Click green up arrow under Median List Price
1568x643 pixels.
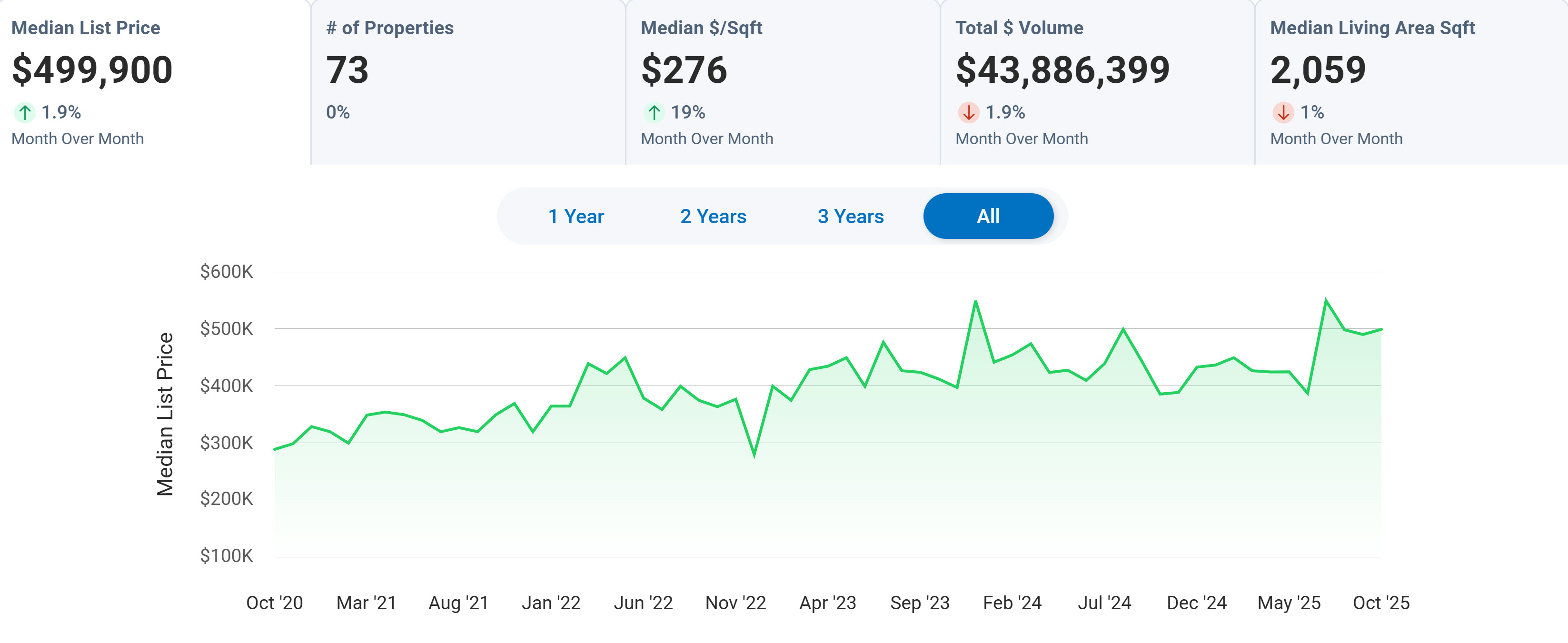pyautogui.click(x=24, y=112)
